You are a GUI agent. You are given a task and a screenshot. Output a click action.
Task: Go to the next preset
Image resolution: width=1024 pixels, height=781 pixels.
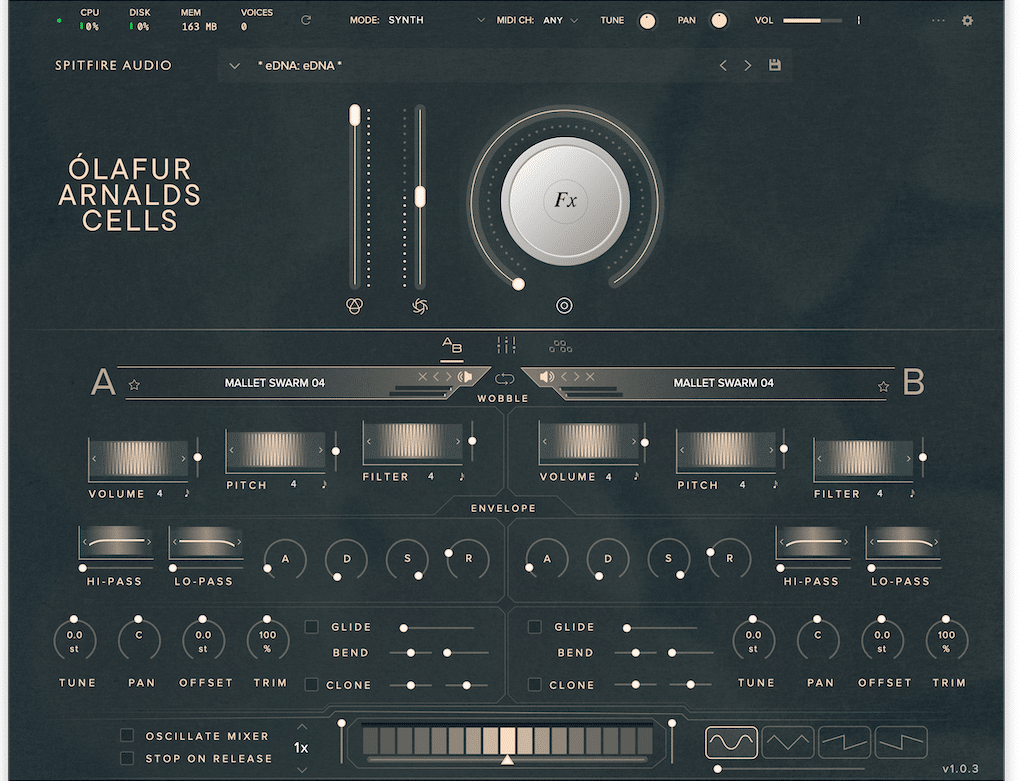(x=748, y=65)
